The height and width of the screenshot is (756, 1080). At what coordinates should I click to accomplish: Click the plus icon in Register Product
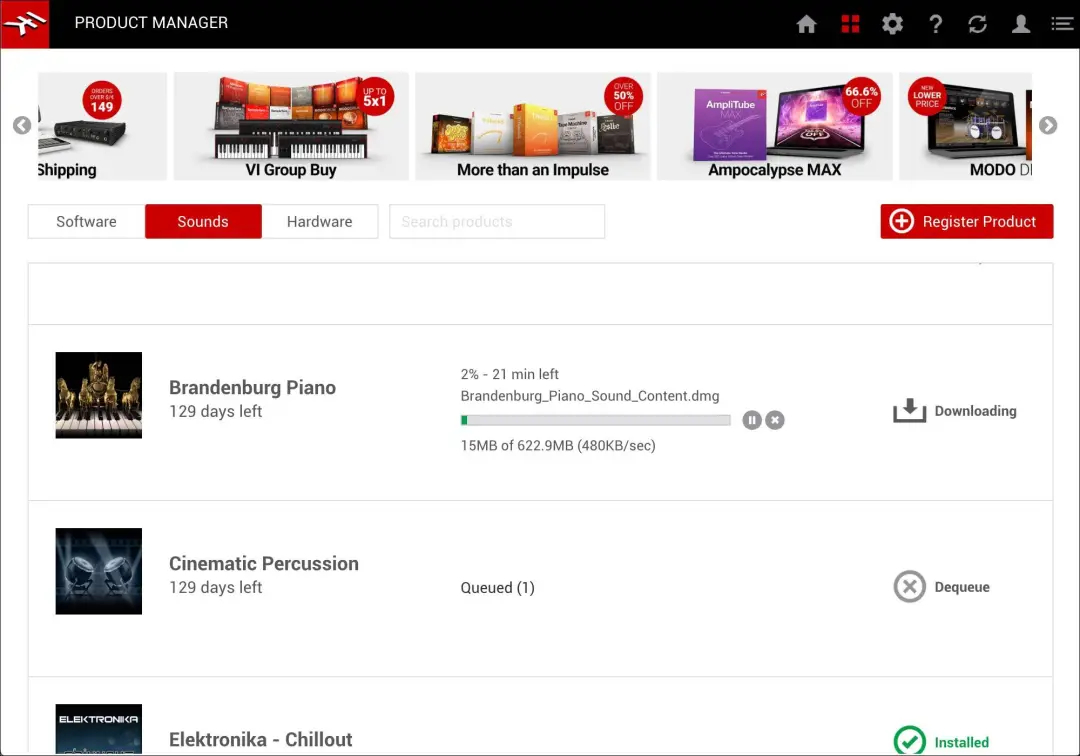pyautogui.click(x=902, y=221)
